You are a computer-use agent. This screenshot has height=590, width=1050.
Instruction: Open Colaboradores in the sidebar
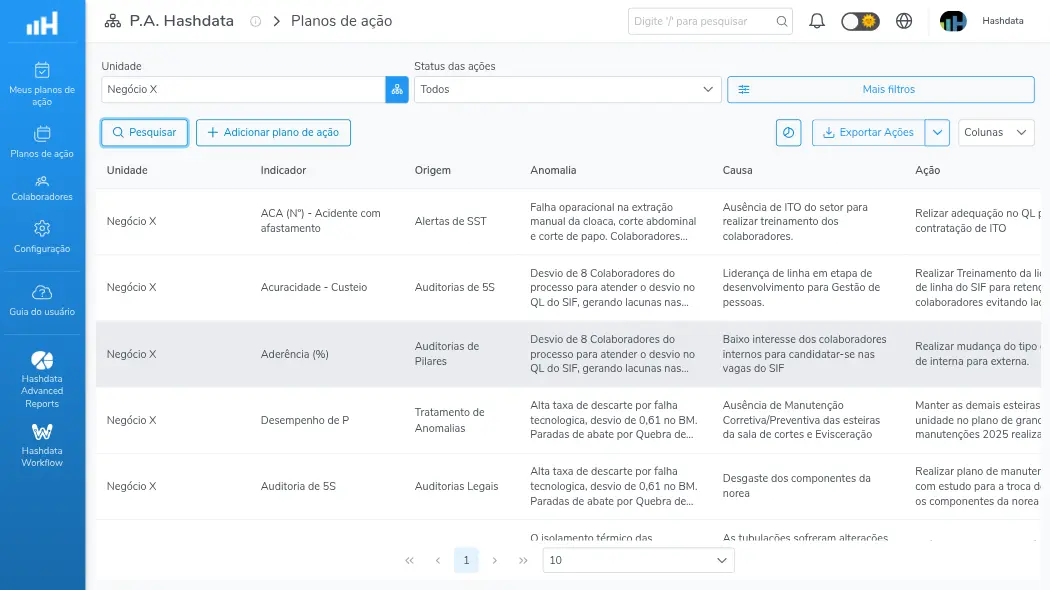42,188
